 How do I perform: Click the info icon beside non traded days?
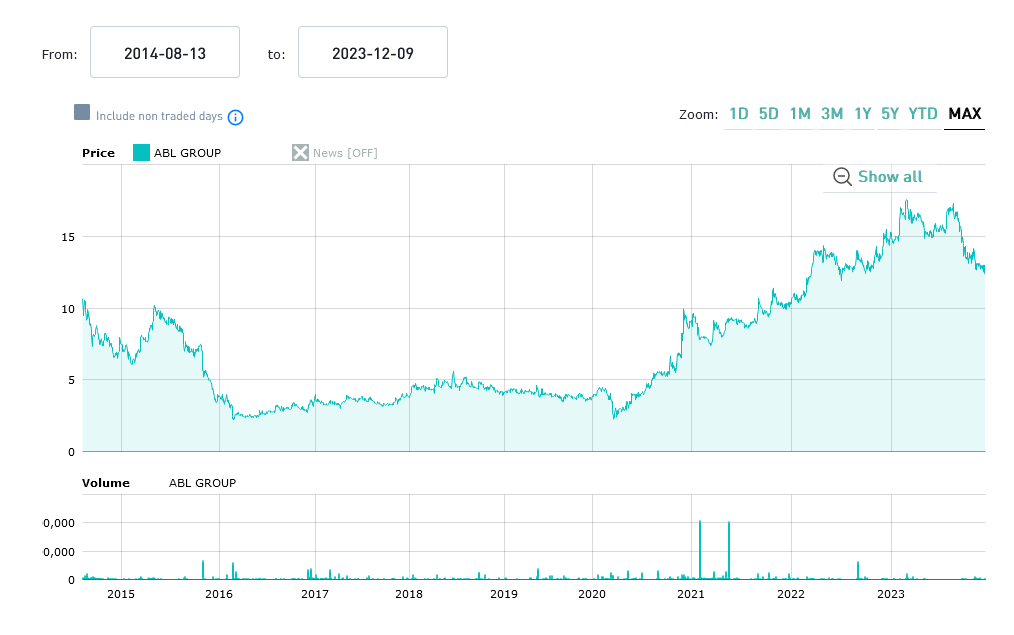(x=236, y=117)
